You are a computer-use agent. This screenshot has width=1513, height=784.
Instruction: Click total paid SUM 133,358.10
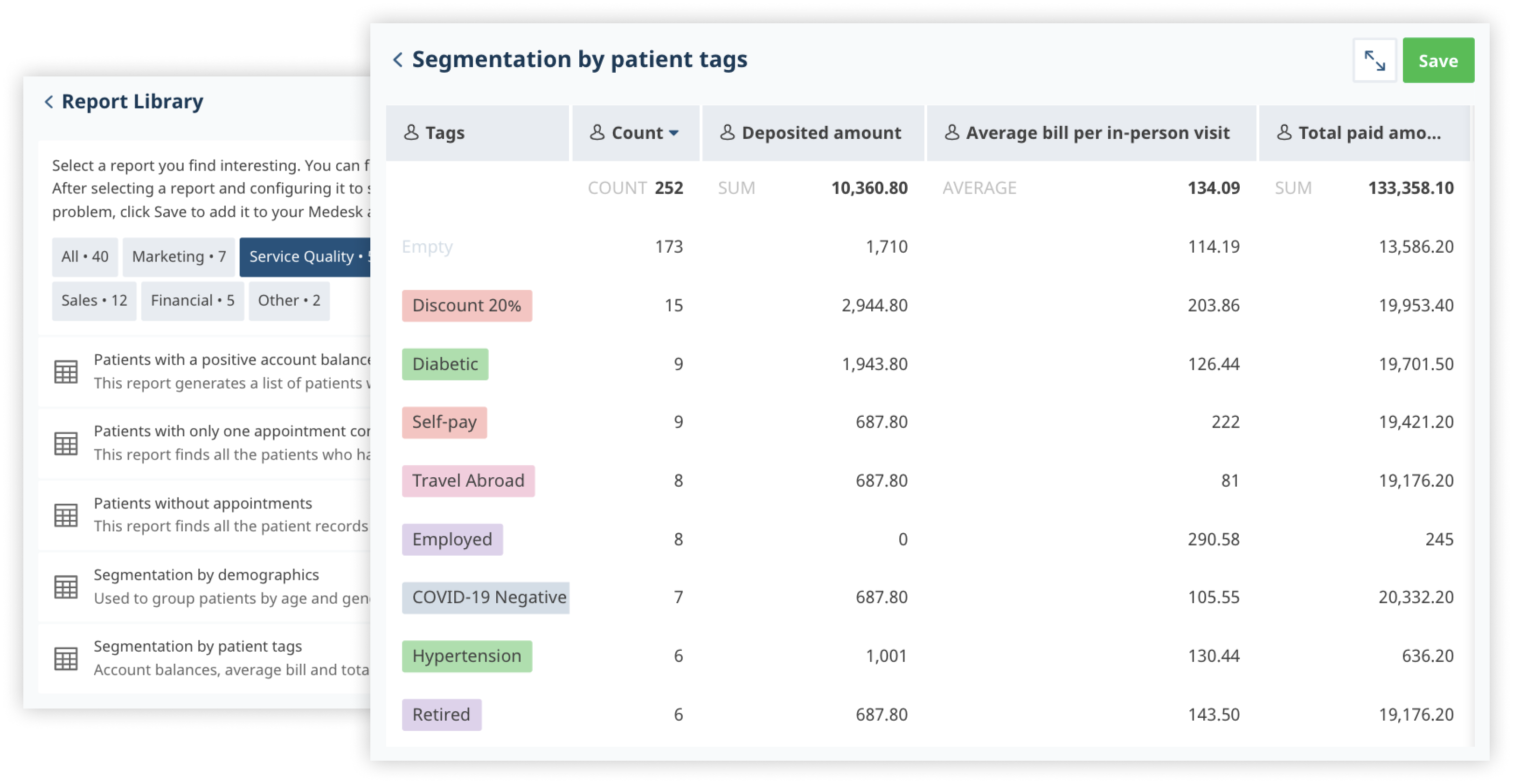click(1411, 188)
